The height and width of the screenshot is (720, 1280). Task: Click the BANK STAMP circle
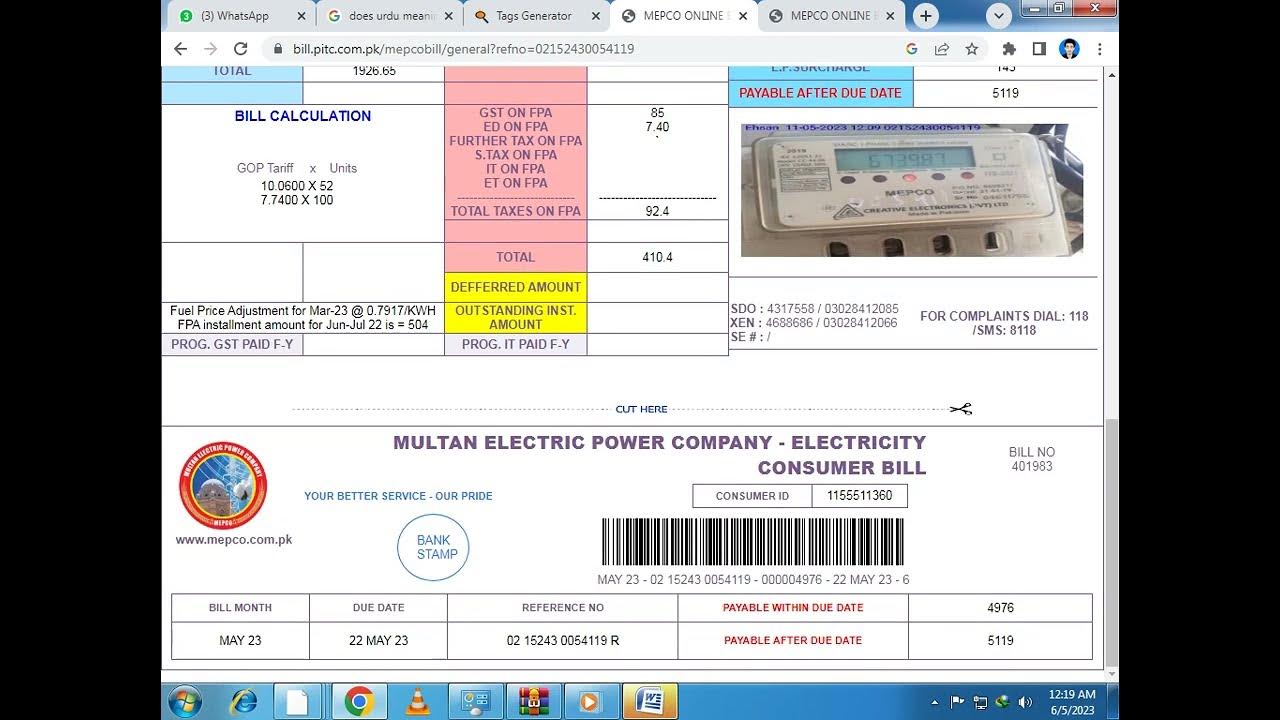(x=433, y=547)
